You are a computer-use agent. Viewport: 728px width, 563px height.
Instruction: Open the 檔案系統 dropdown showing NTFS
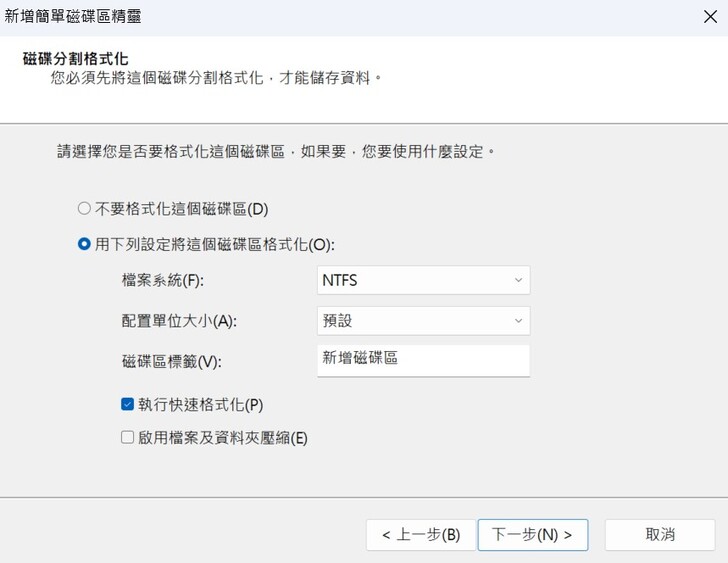tap(422, 281)
